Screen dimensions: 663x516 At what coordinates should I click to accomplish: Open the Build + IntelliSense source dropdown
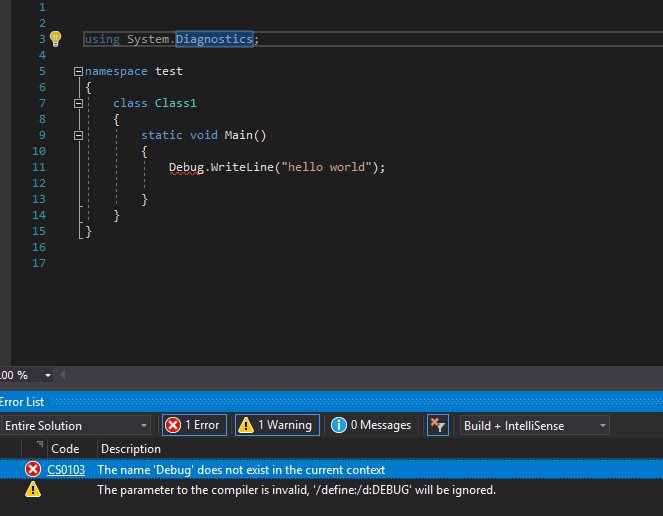(x=534, y=425)
